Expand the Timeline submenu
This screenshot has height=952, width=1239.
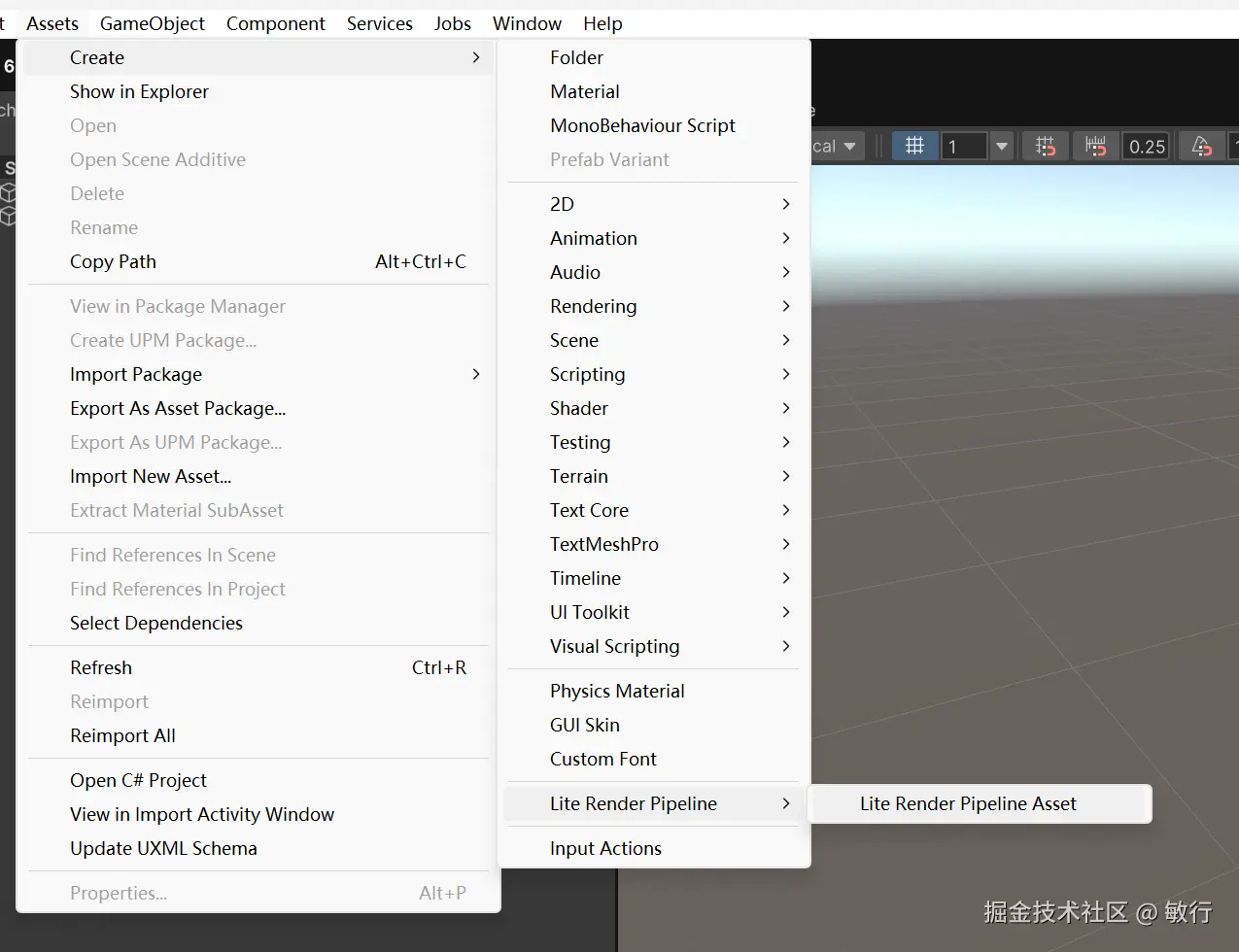[654, 578]
